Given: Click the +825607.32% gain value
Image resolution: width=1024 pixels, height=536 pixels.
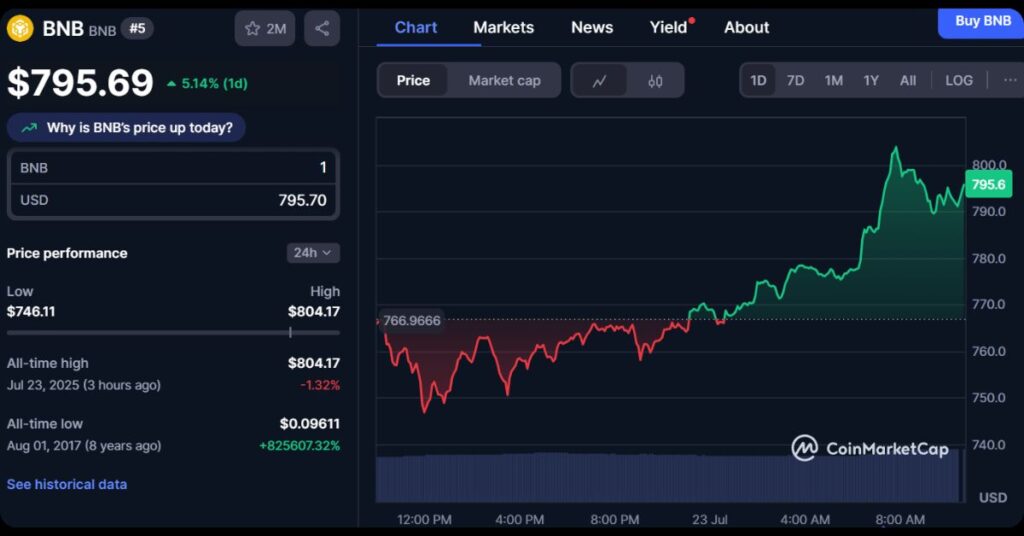Looking at the screenshot, I should tap(299, 446).
